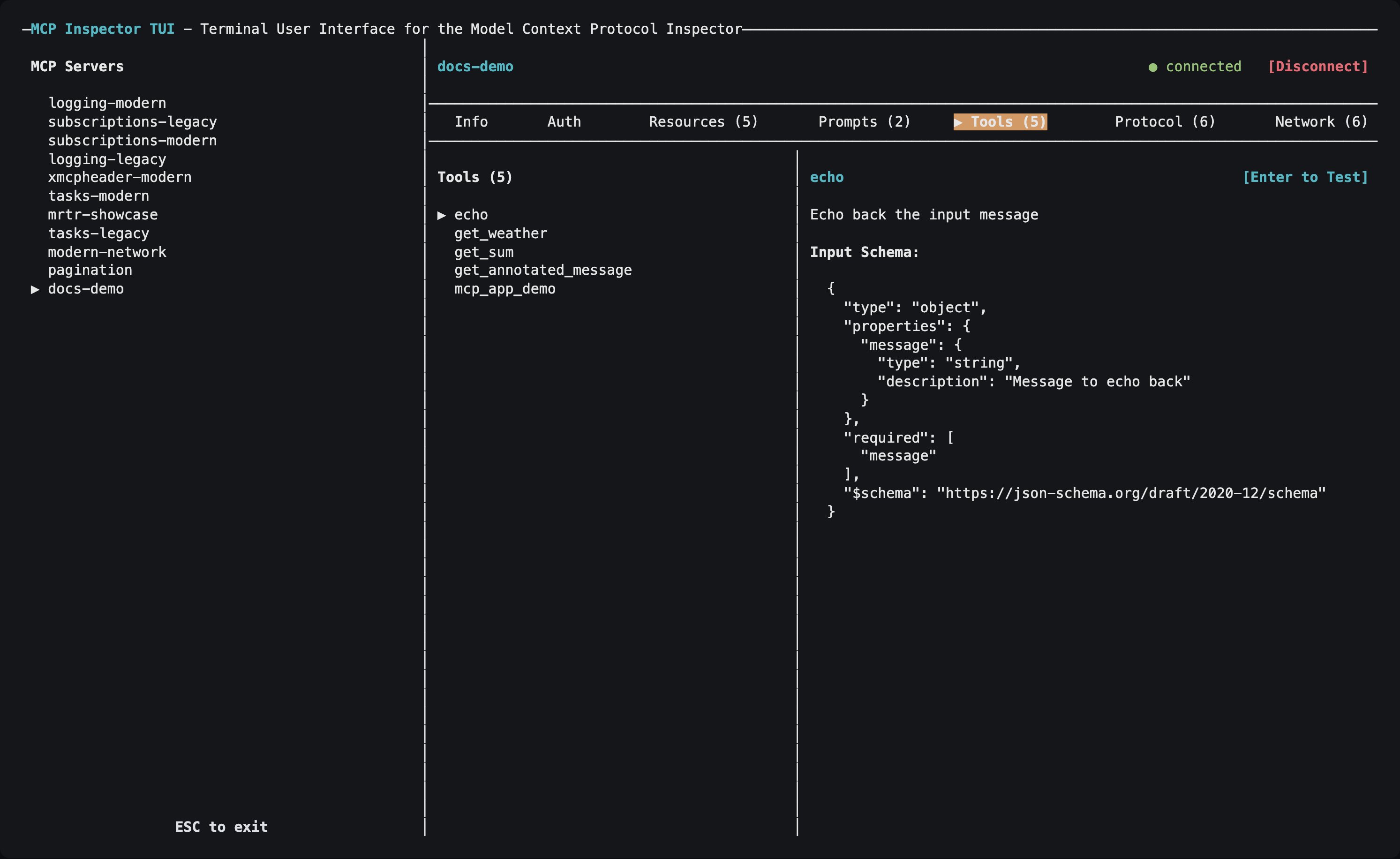Click the $schema URL line

1084,493
